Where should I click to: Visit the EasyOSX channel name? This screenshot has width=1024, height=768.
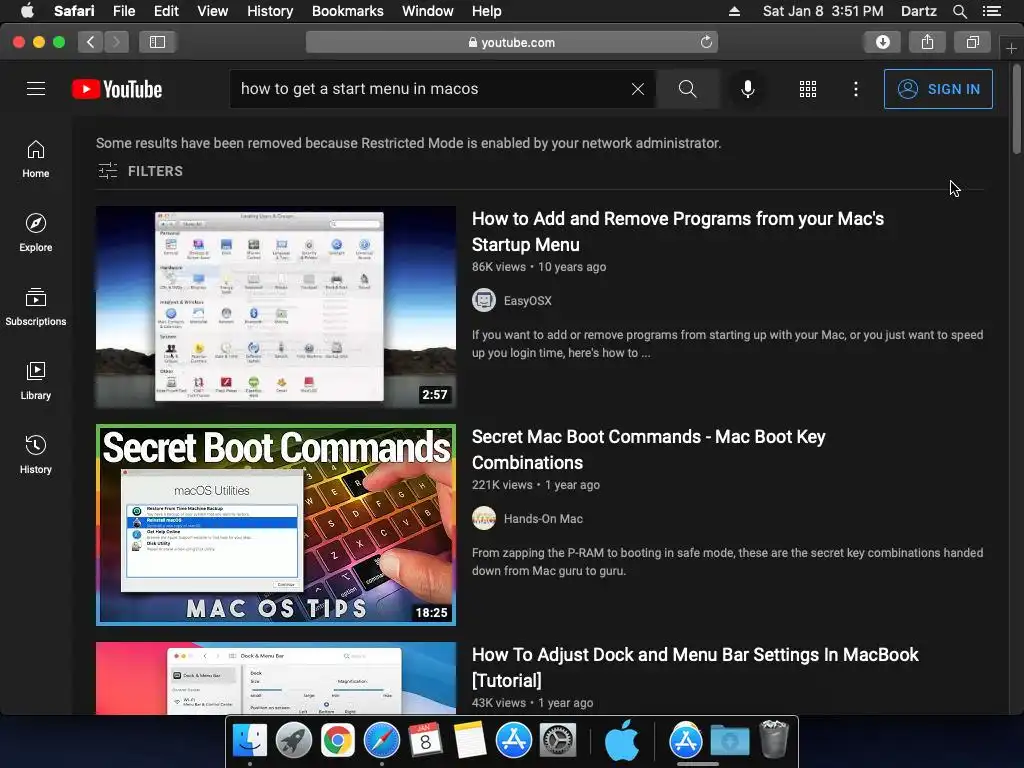coord(528,301)
